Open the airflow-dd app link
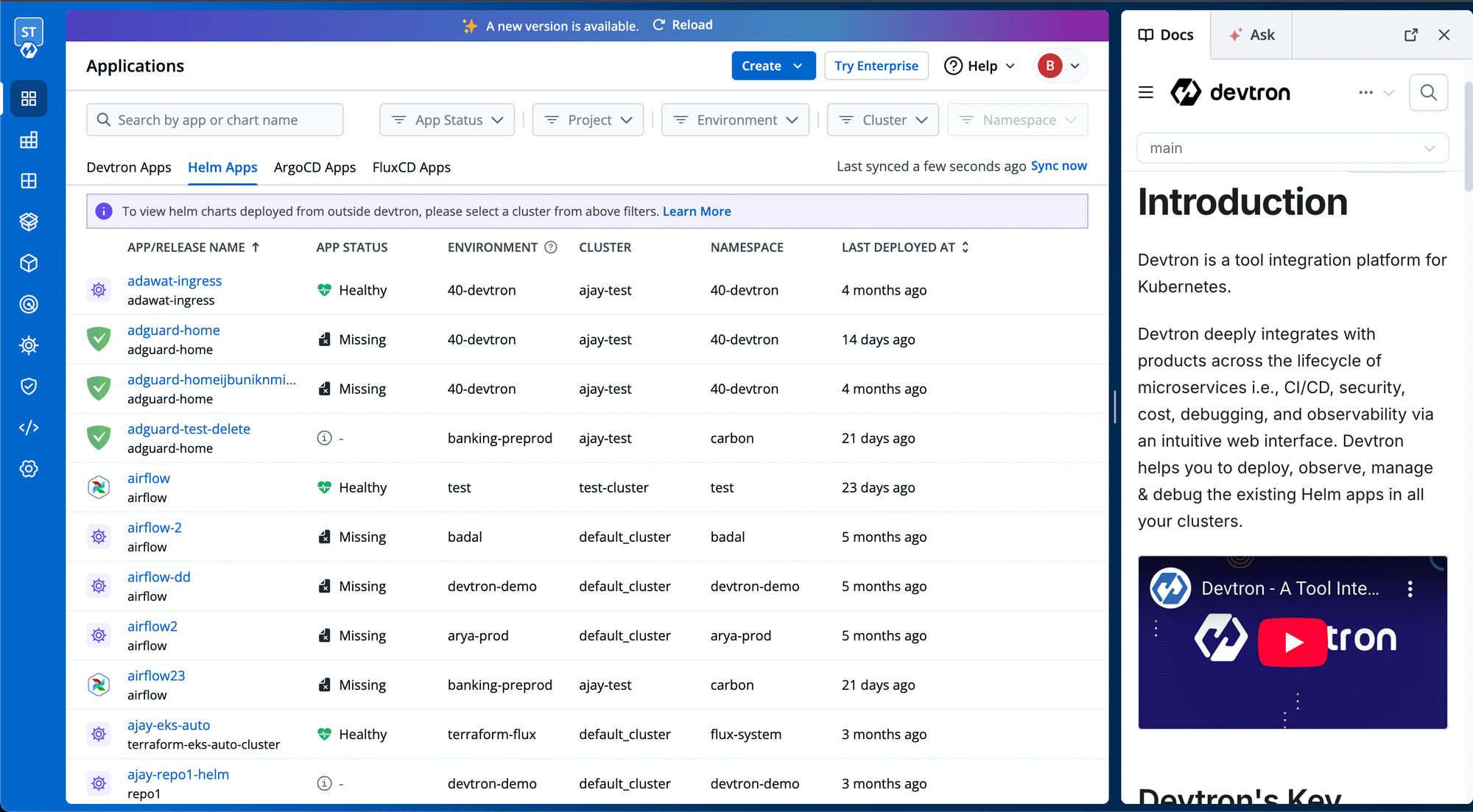The width and height of the screenshot is (1473, 812). tap(159, 577)
